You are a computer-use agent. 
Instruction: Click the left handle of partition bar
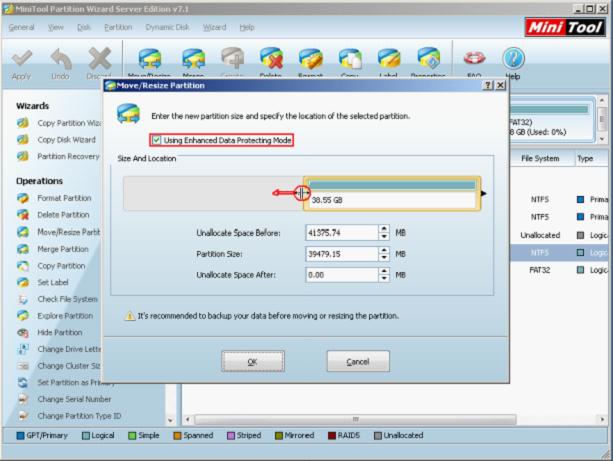point(302,193)
